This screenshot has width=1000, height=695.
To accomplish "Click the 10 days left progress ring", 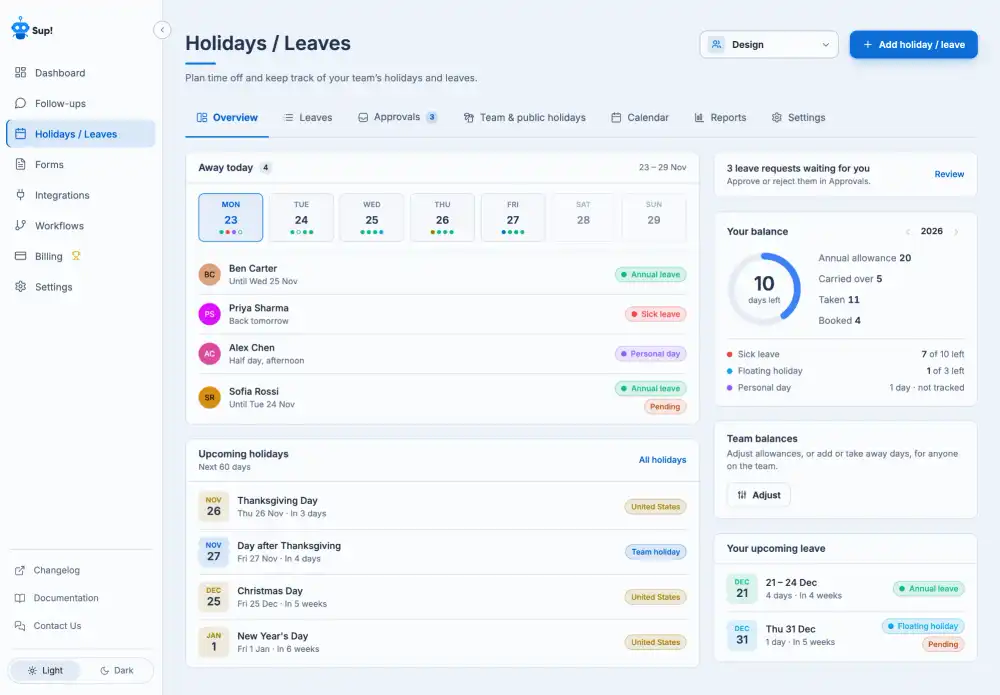I will pyautogui.click(x=764, y=289).
